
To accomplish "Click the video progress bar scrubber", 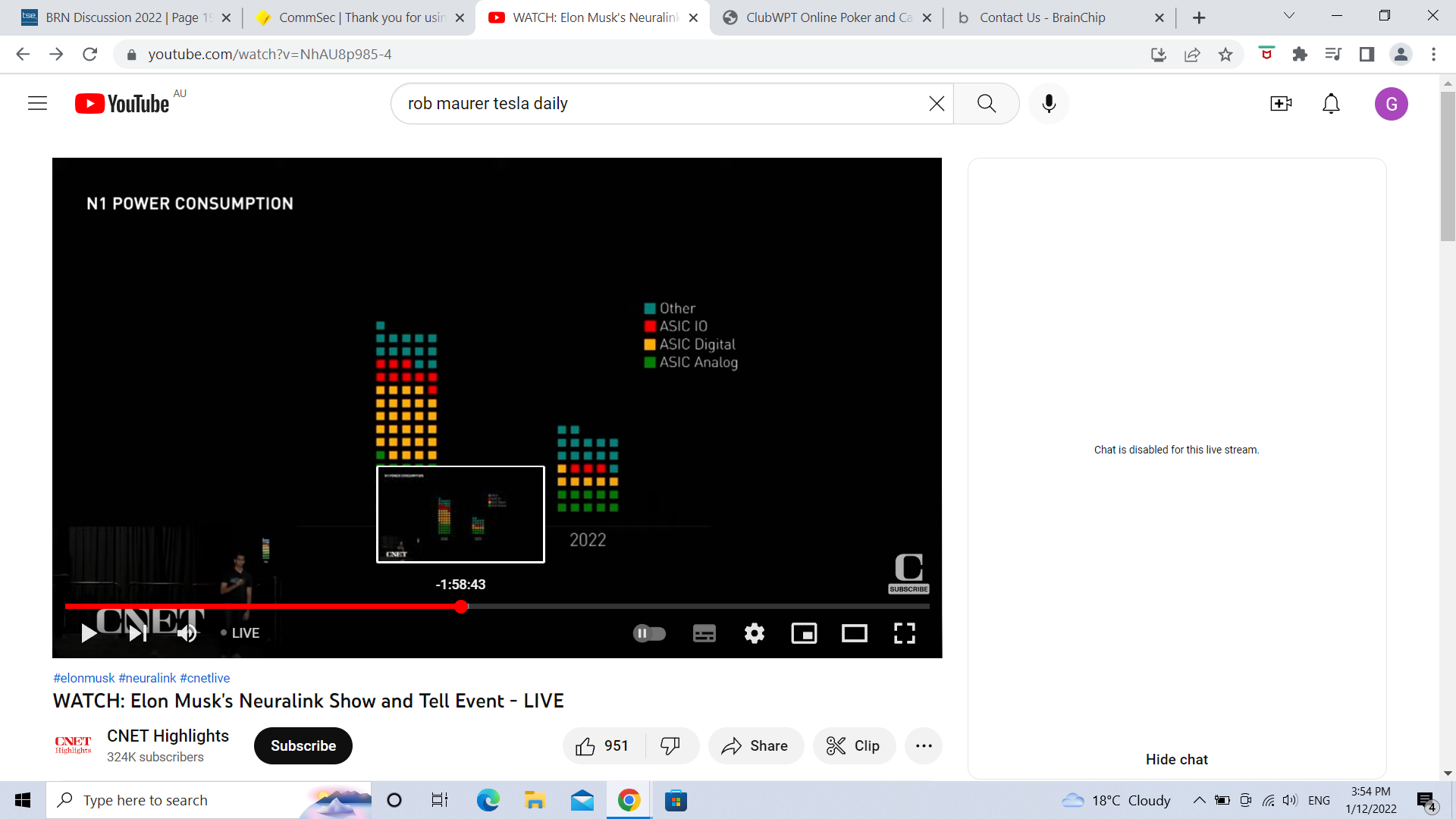I will pos(461,607).
